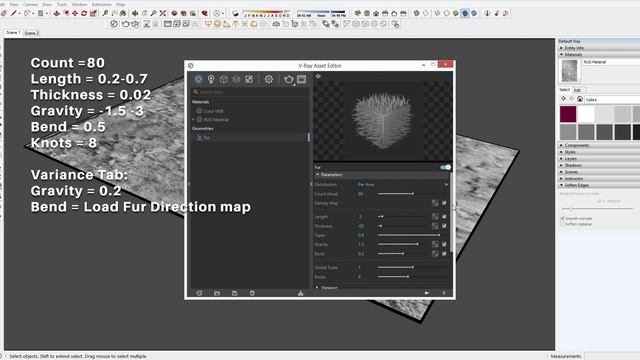
Task: Select the Move tool
Action: [x=75, y=13]
